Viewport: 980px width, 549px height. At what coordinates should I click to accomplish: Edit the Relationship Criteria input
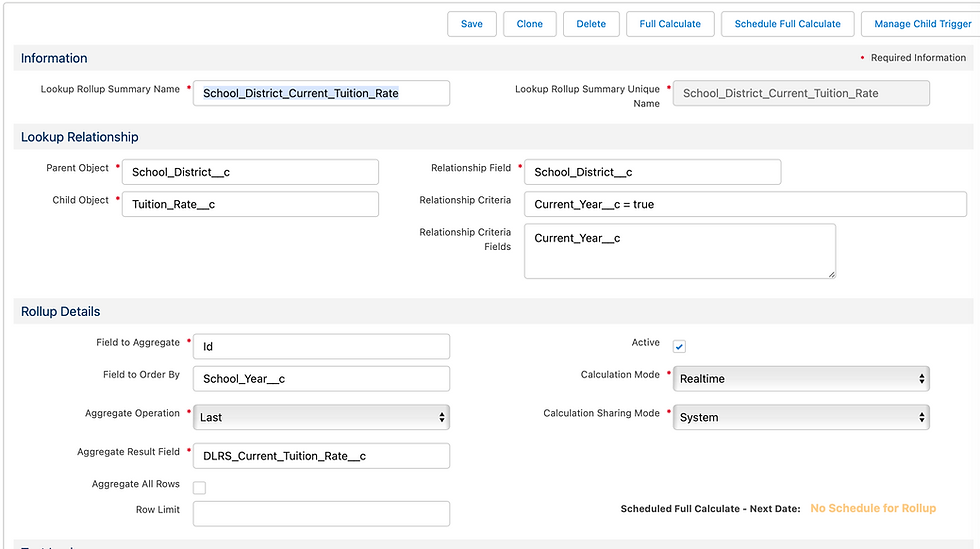click(x=746, y=204)
